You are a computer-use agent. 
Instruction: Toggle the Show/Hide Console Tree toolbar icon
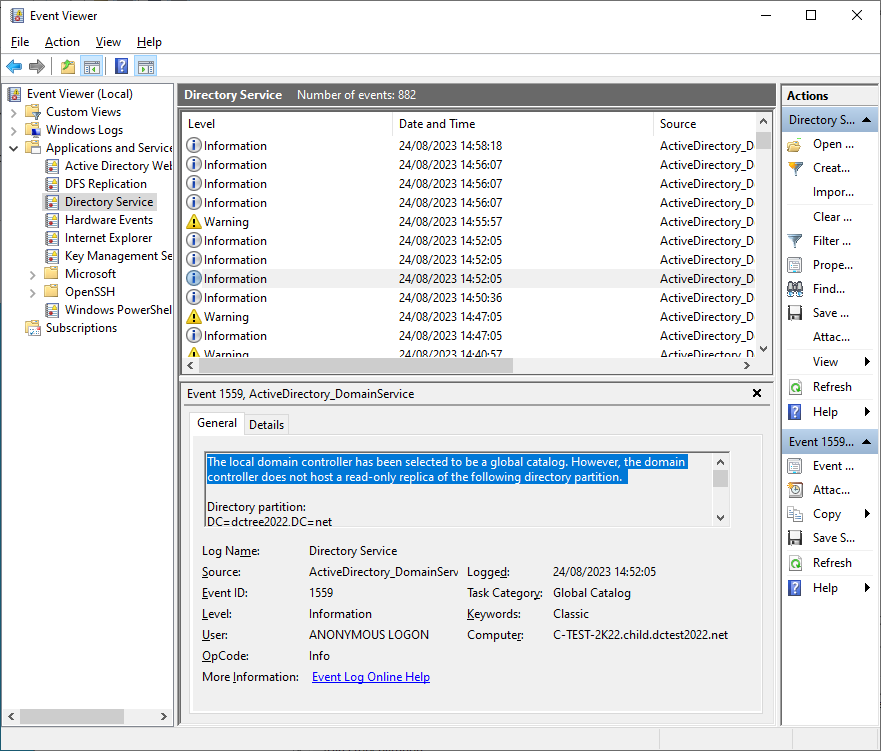coord(92,67)
